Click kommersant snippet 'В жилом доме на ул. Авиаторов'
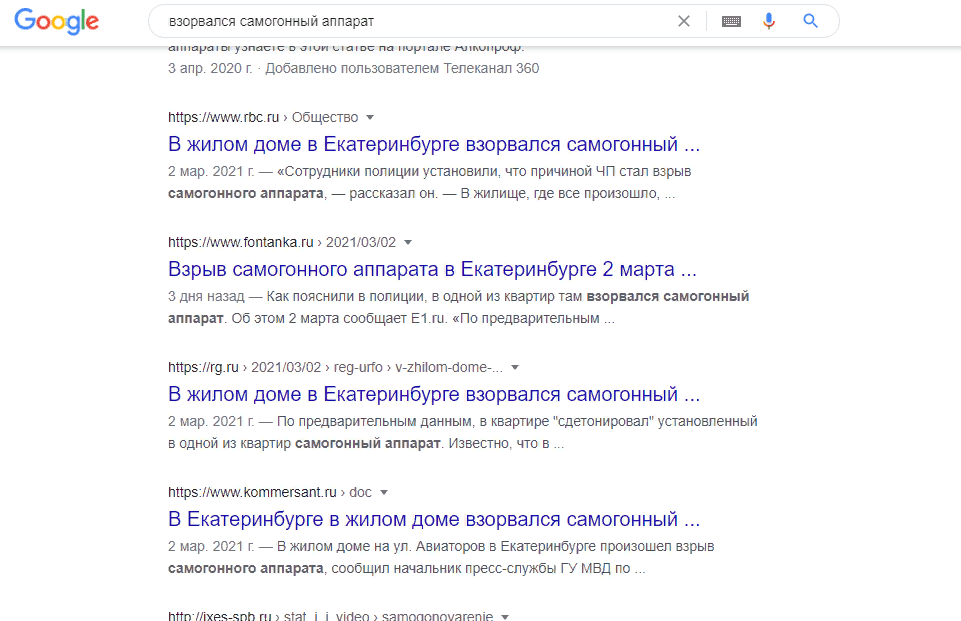This screenshot has width=961, height=621. (441, 557)
